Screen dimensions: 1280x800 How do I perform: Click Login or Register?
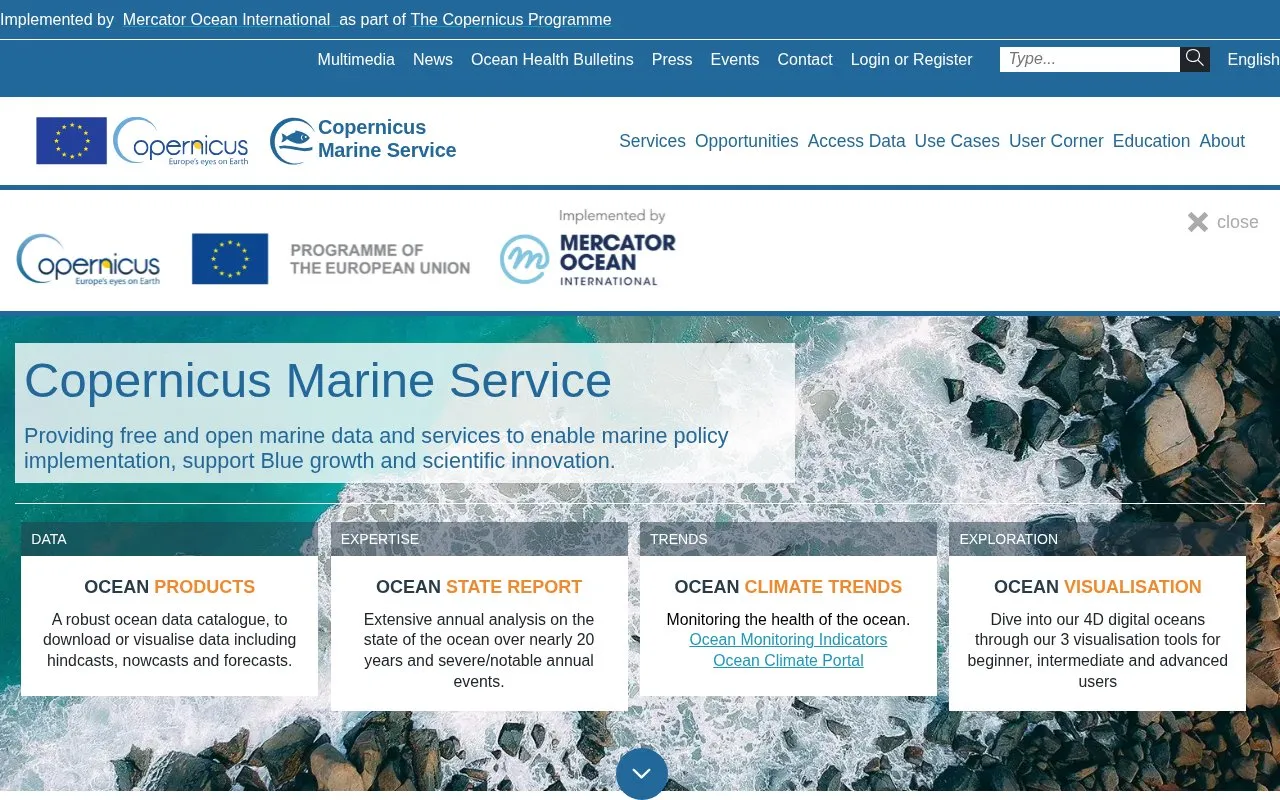[x=912, y=59]
